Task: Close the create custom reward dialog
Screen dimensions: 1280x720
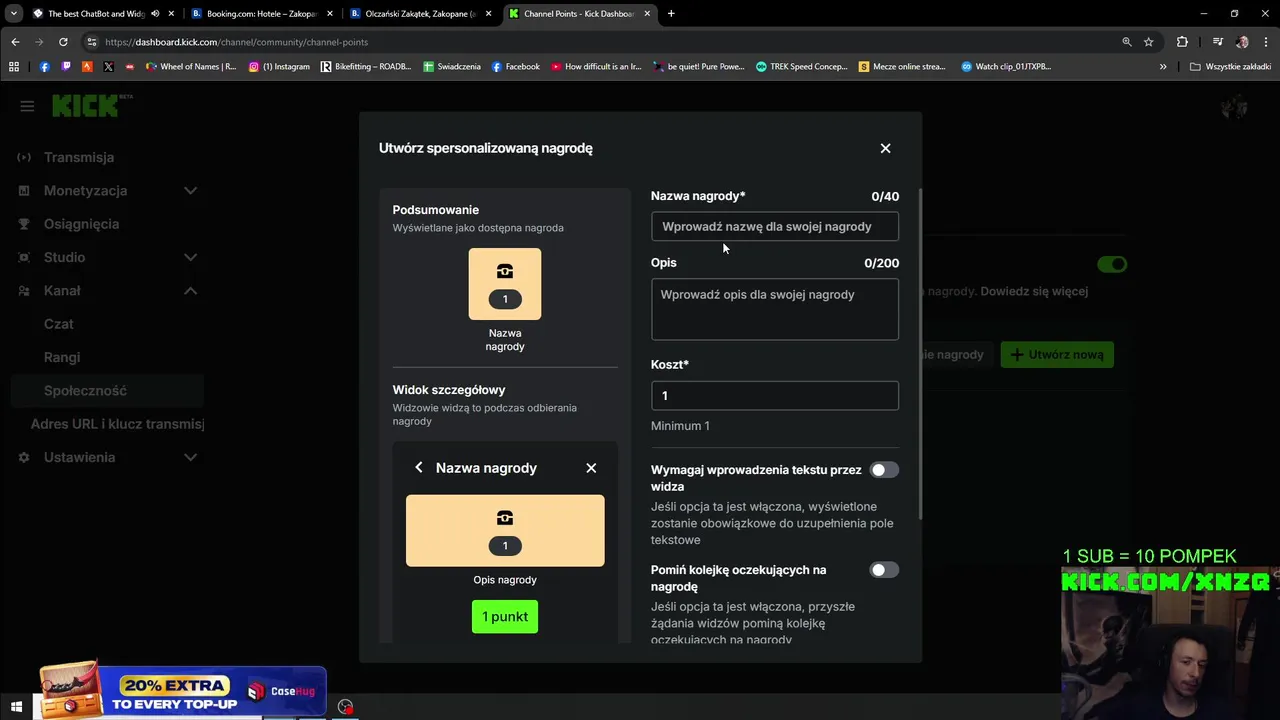Action: click(885, 148)
